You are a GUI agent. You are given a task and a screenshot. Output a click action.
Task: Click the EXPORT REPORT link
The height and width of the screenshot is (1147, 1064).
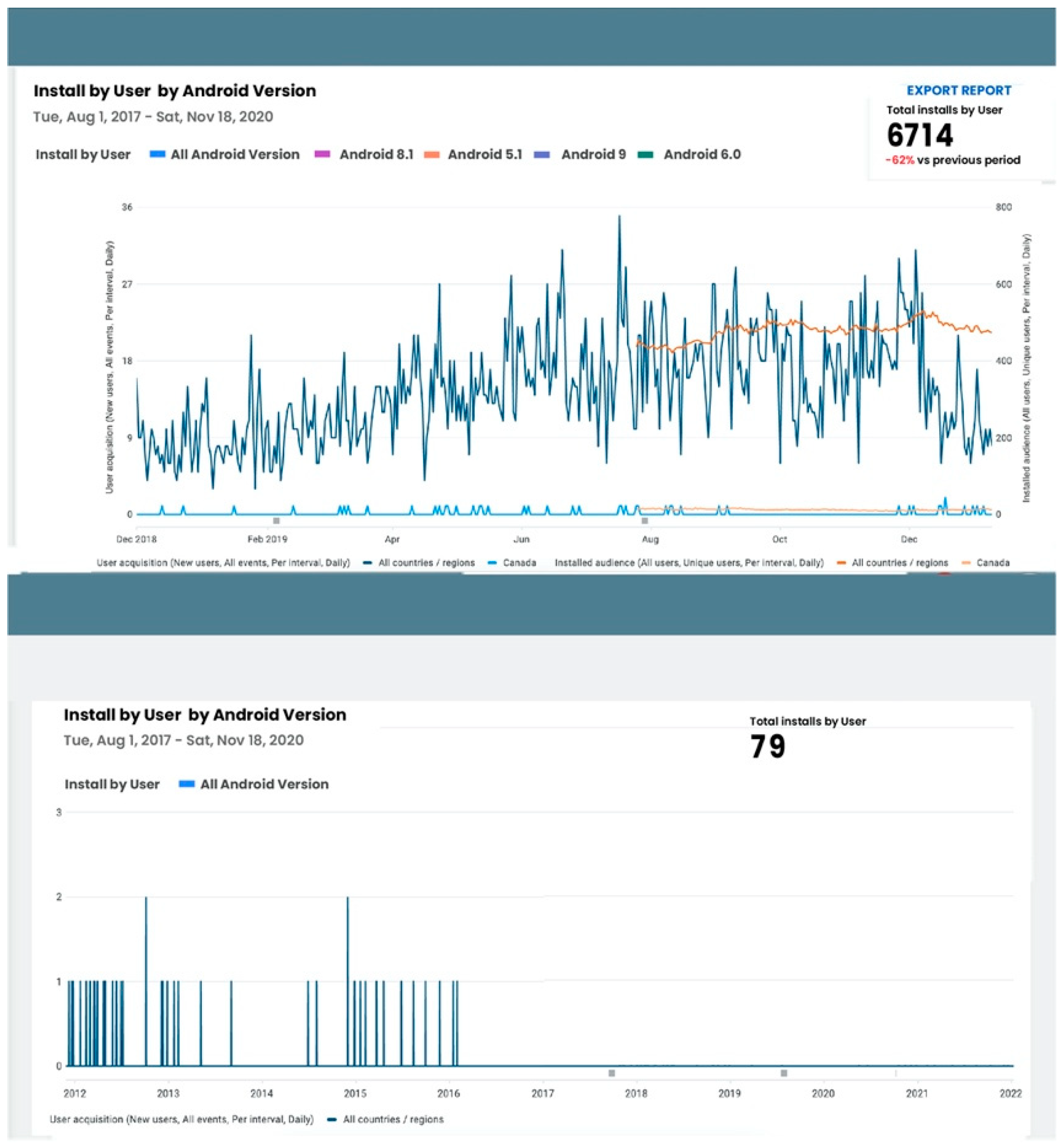[958, 91]
